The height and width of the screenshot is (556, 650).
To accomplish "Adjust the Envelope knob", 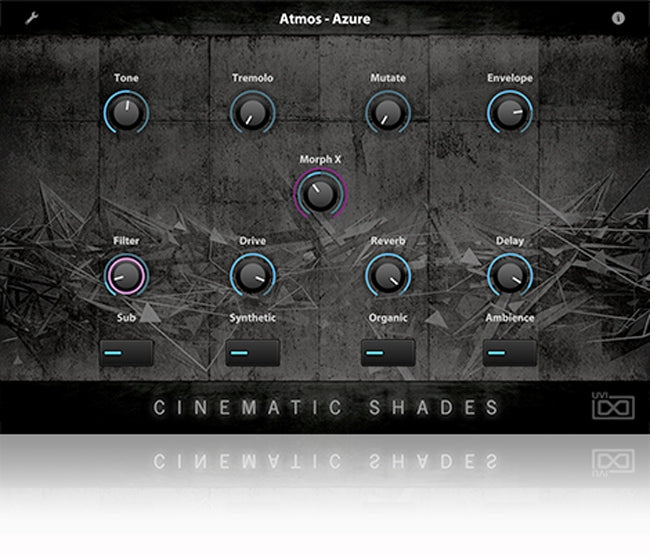I will click(x=510, y=112).
